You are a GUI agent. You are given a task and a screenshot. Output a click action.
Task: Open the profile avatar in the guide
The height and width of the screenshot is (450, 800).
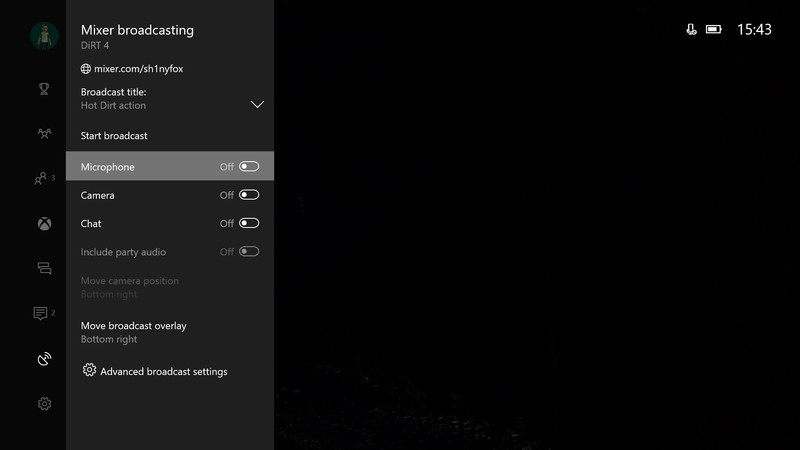point(44,36)
